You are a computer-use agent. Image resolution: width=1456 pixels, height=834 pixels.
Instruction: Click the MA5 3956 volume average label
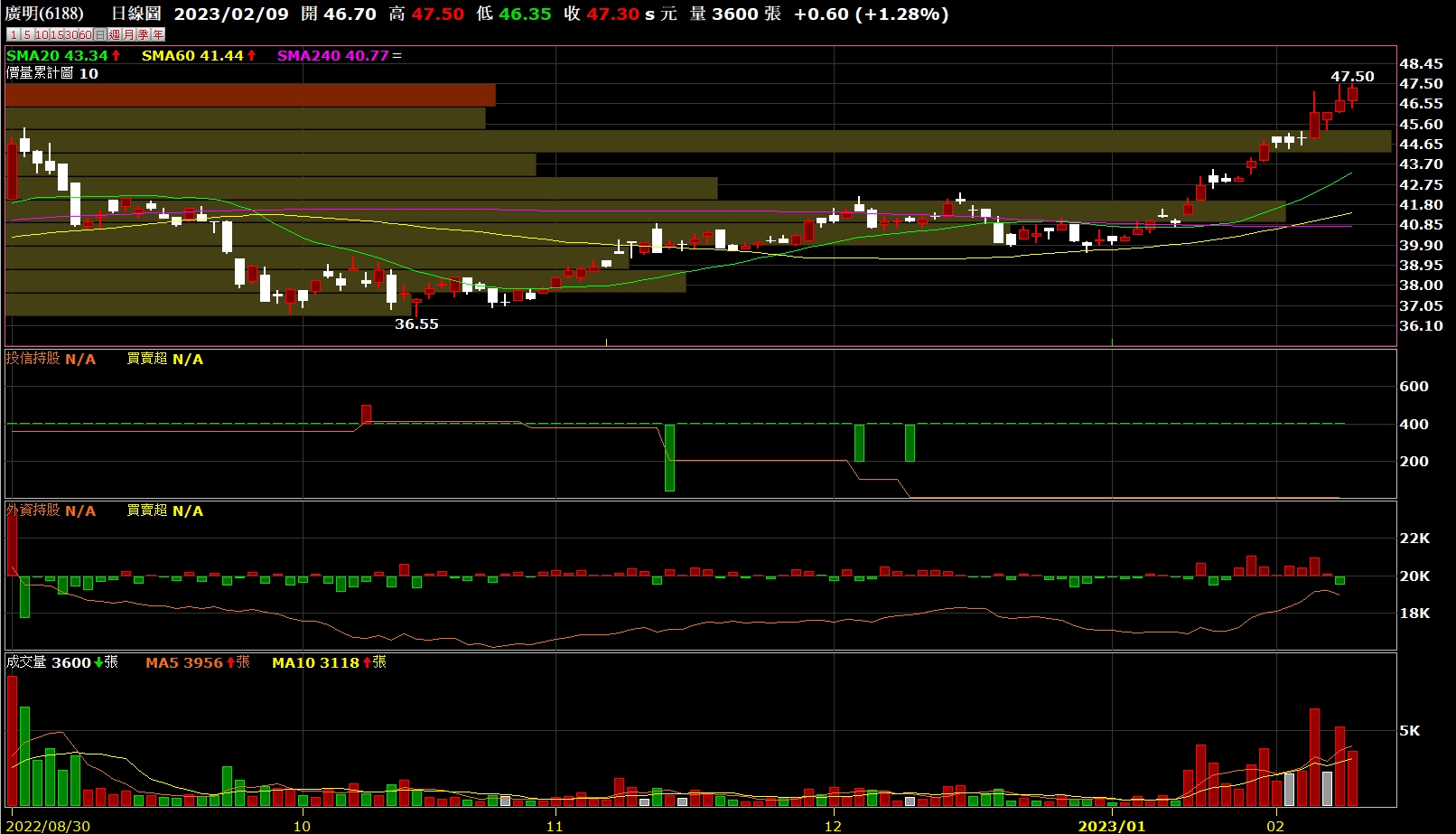pos(183,662)
